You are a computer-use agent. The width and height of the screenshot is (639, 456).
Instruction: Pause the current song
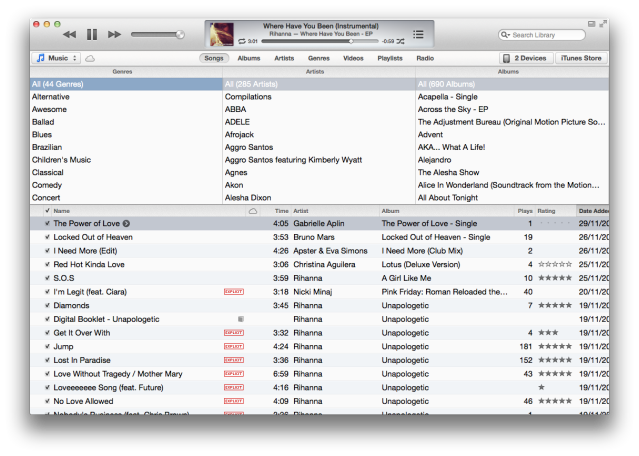point(92,35)
